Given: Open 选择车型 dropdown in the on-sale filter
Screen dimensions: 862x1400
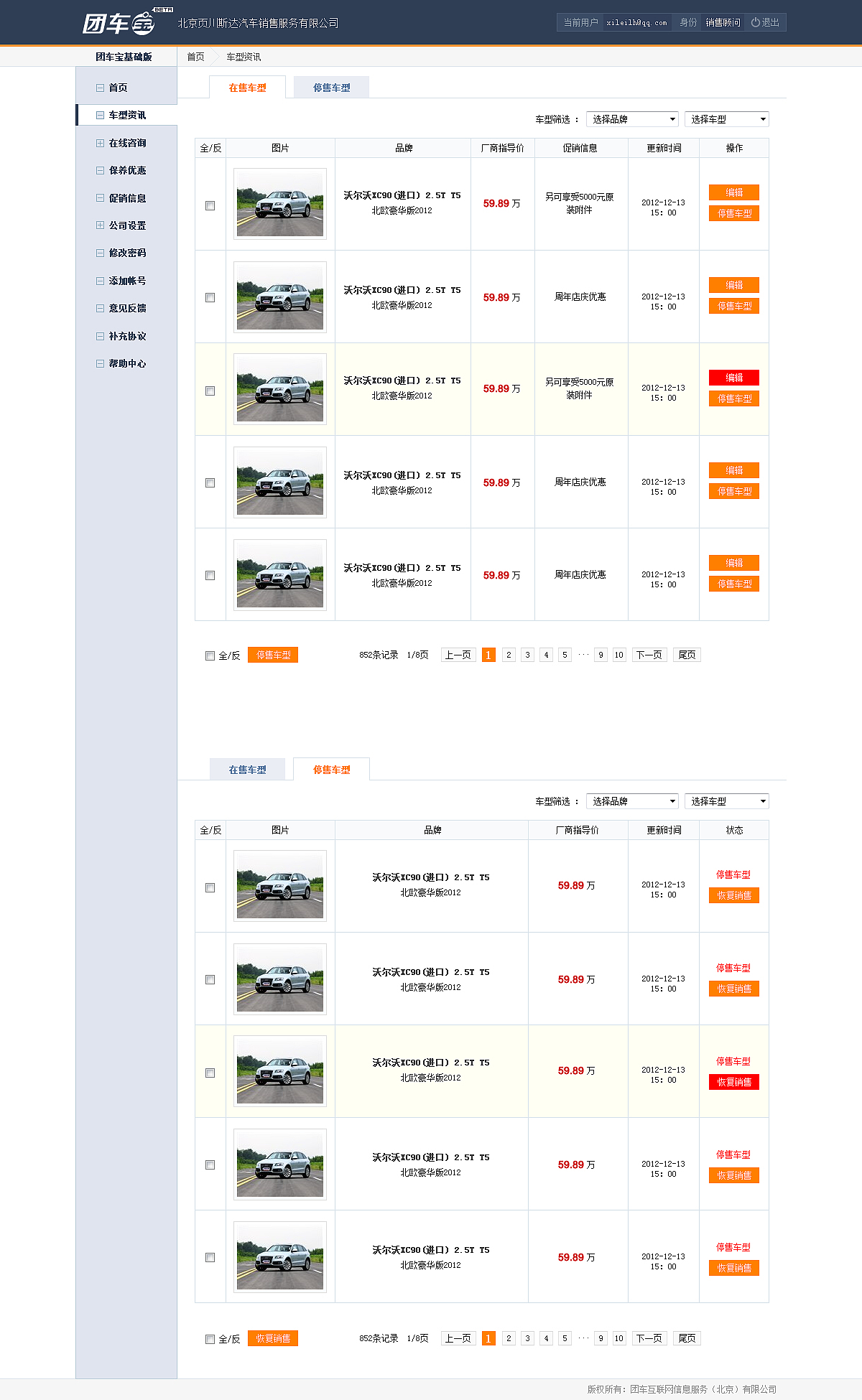Looking at the screenshot, I should pyautogui.click(x=726, y=119).
